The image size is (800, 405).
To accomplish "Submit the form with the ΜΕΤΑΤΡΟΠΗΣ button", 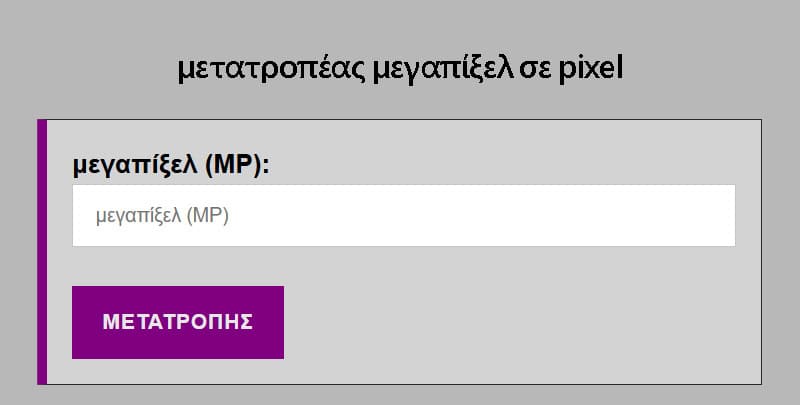I will tap(178, 322).
